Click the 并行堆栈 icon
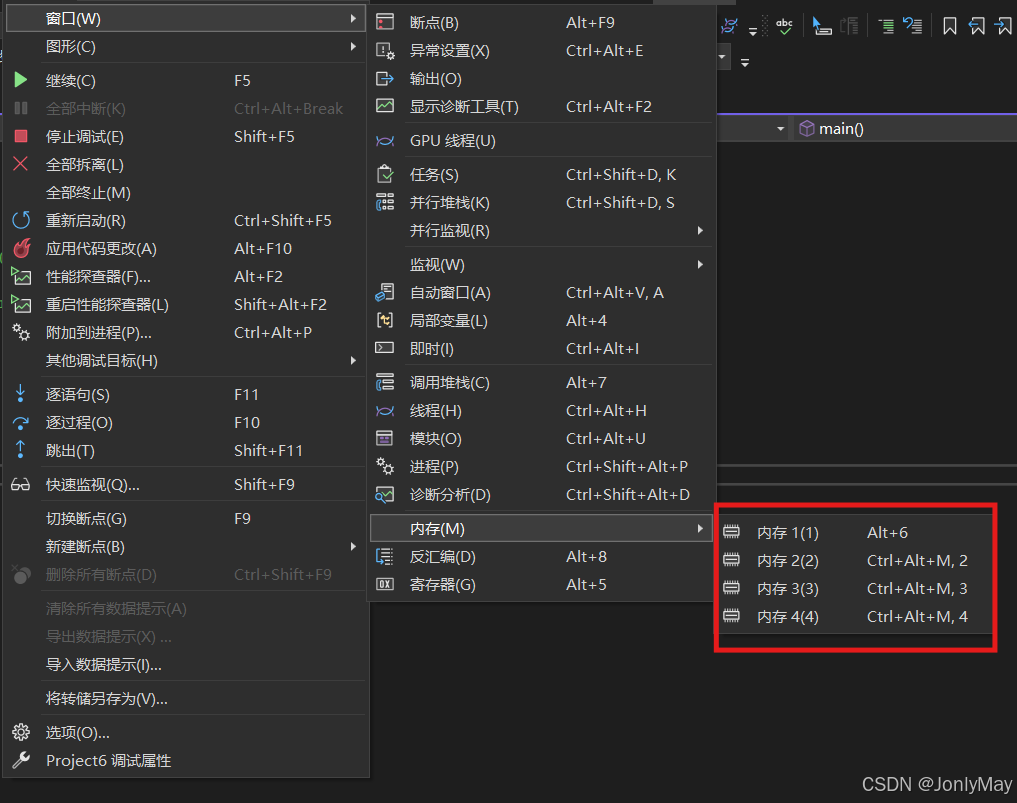 click(x=385, y=202)
